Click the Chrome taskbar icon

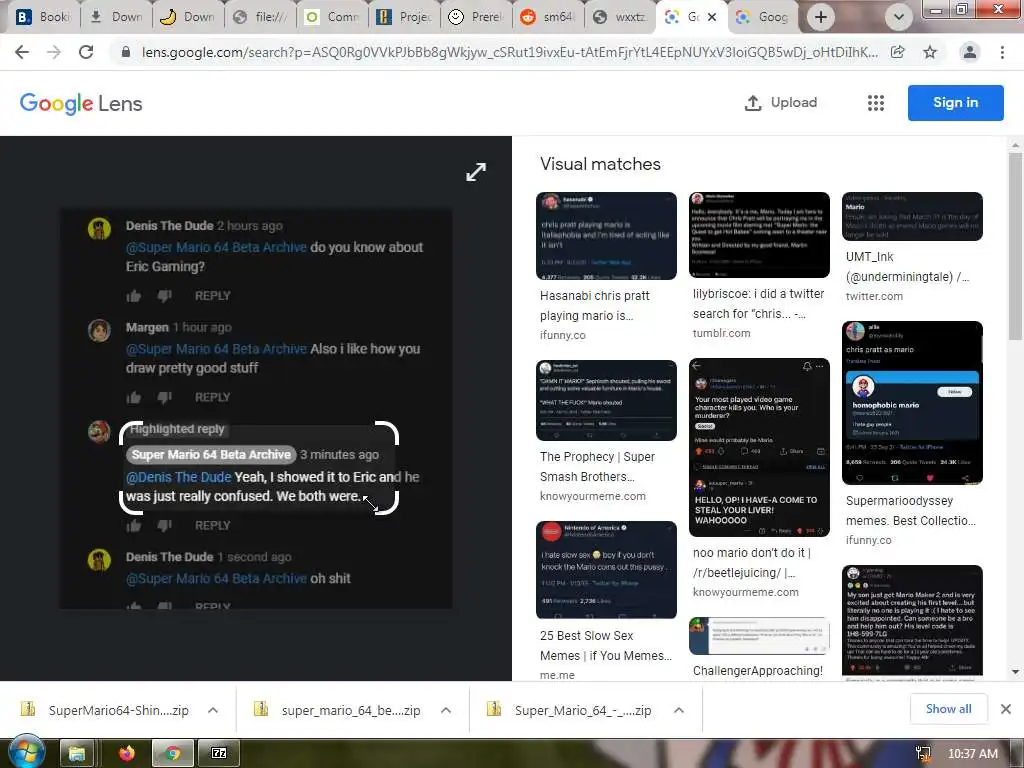tap(172, 754)
